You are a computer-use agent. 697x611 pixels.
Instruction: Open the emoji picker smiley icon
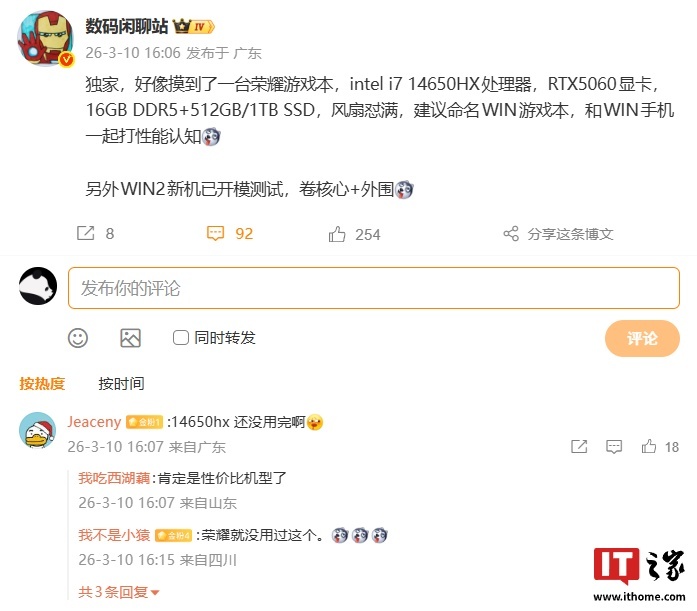pyautogui.click(x=78, y=338)
